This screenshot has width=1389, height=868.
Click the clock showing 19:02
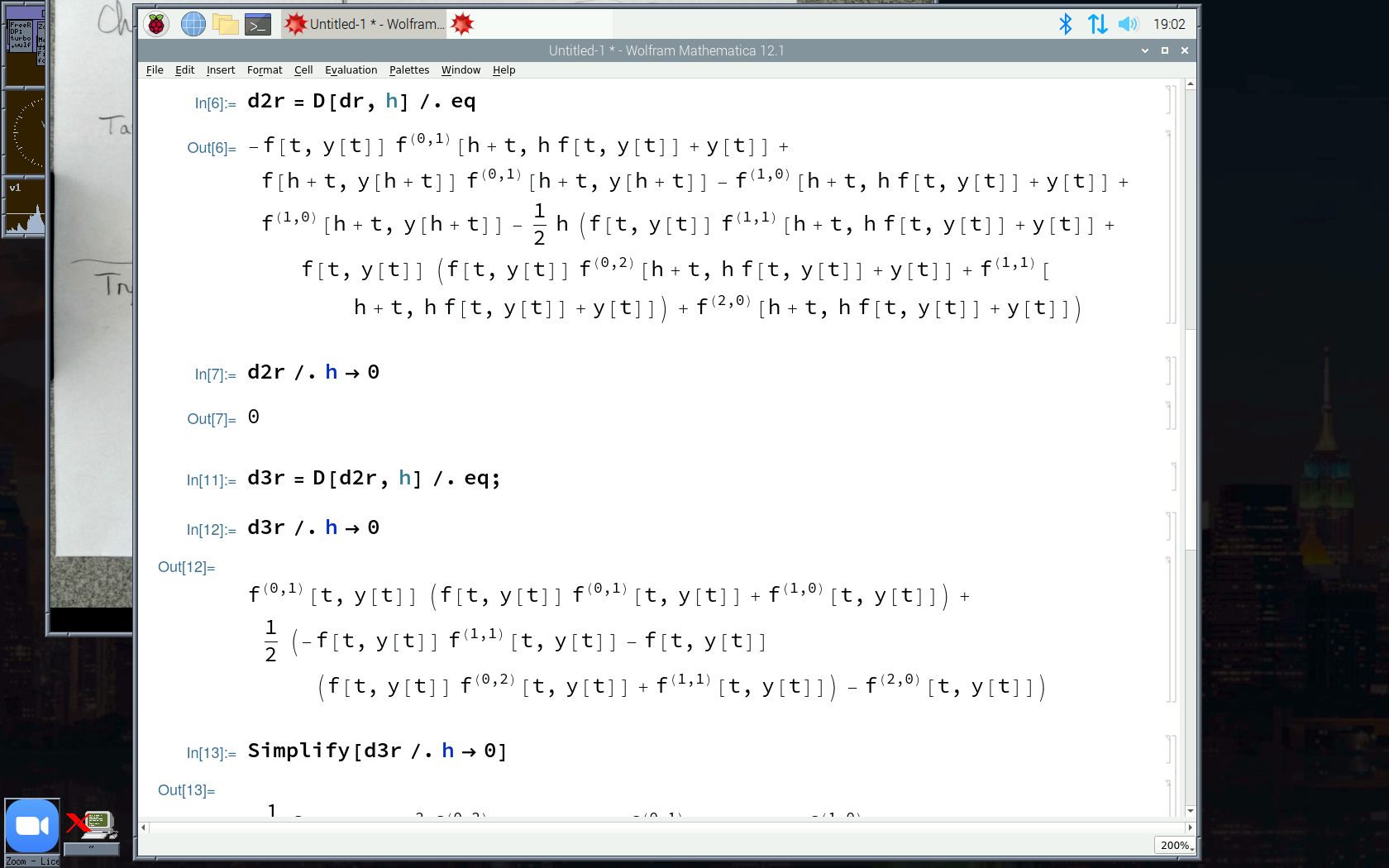(1169, 24)
